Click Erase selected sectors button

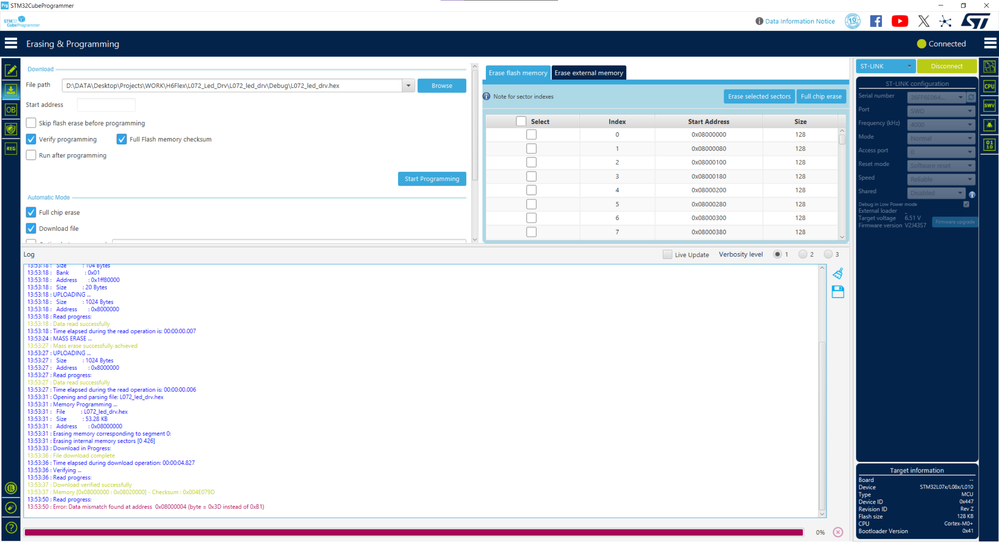759,96
